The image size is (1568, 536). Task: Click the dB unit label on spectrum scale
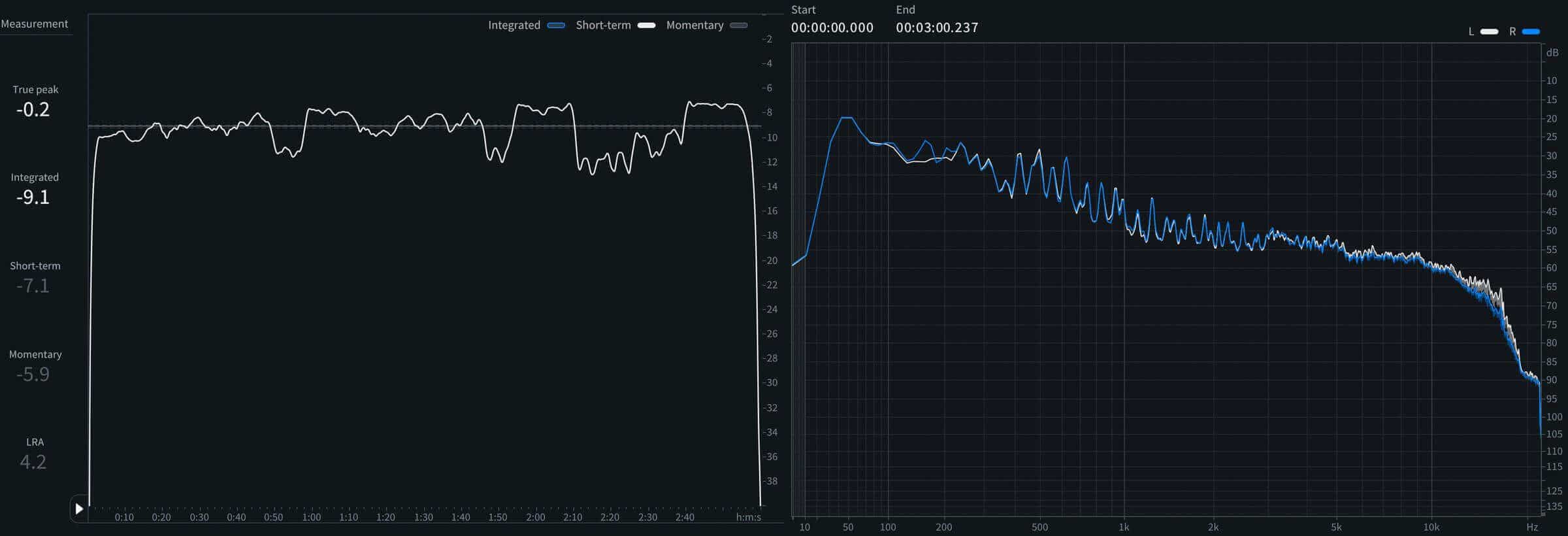[1552, 52]
